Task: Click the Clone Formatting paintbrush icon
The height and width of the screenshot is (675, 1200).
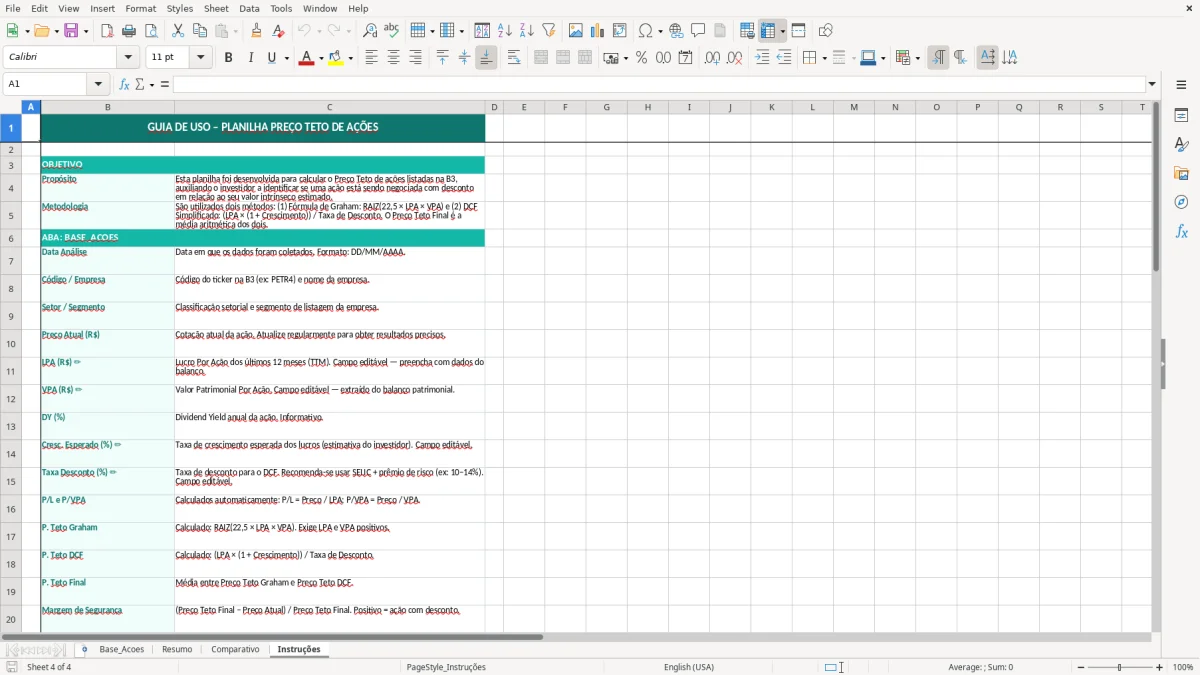Action: point(257,31)
